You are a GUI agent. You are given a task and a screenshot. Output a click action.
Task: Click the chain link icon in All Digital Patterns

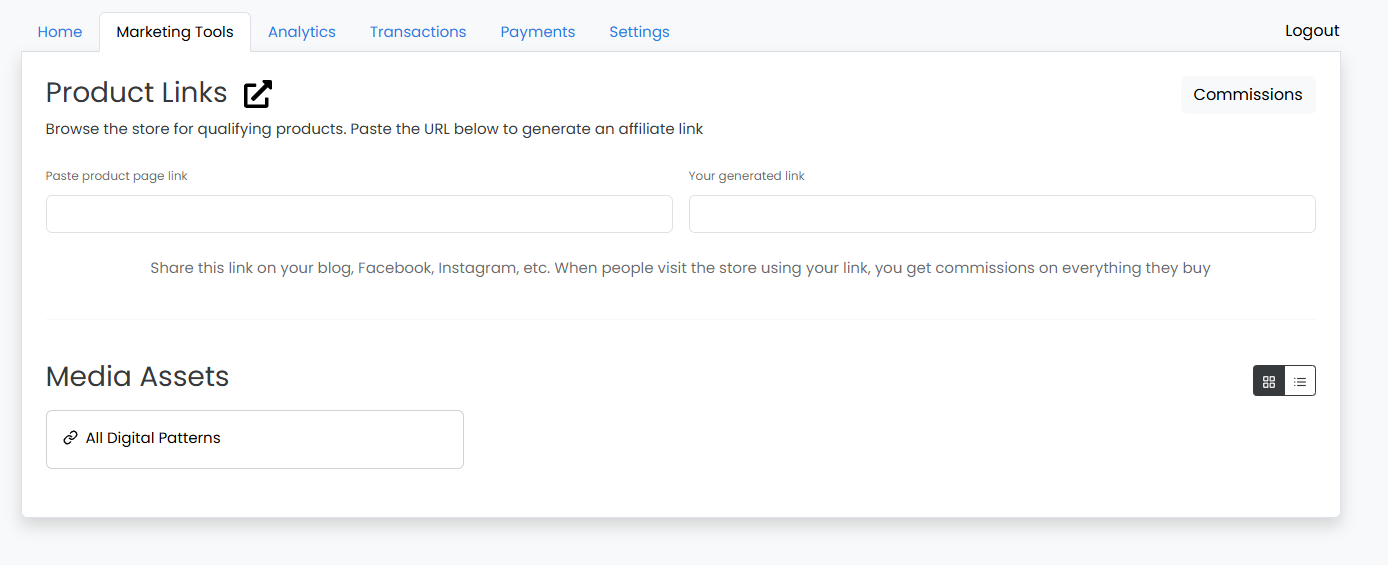tap(70, 438)
